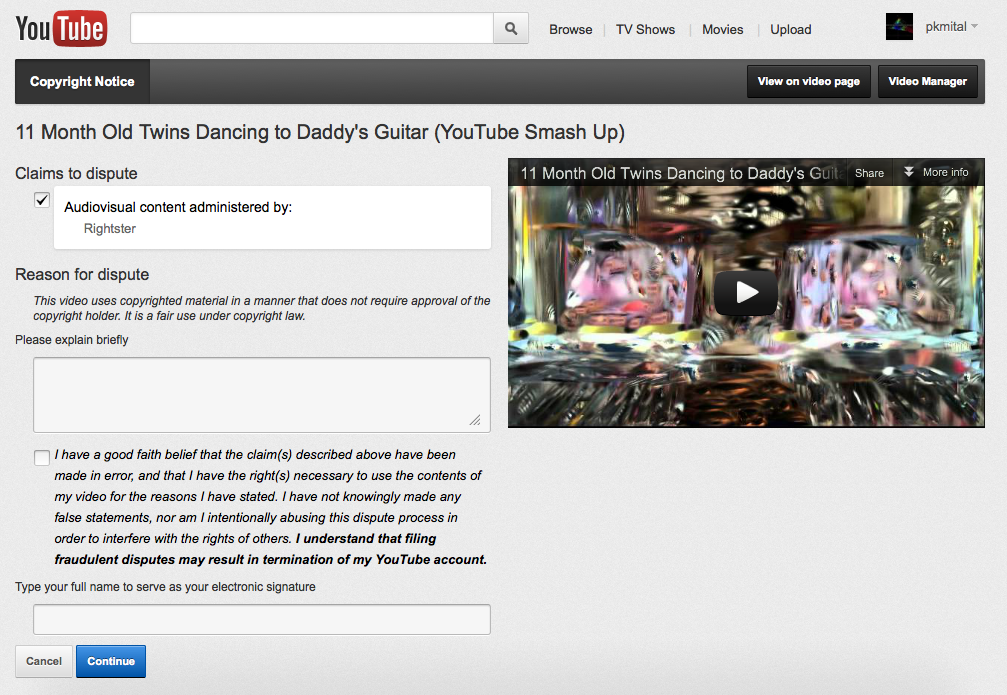
Task: Click the View on video page button
Action: click(808, 82)
